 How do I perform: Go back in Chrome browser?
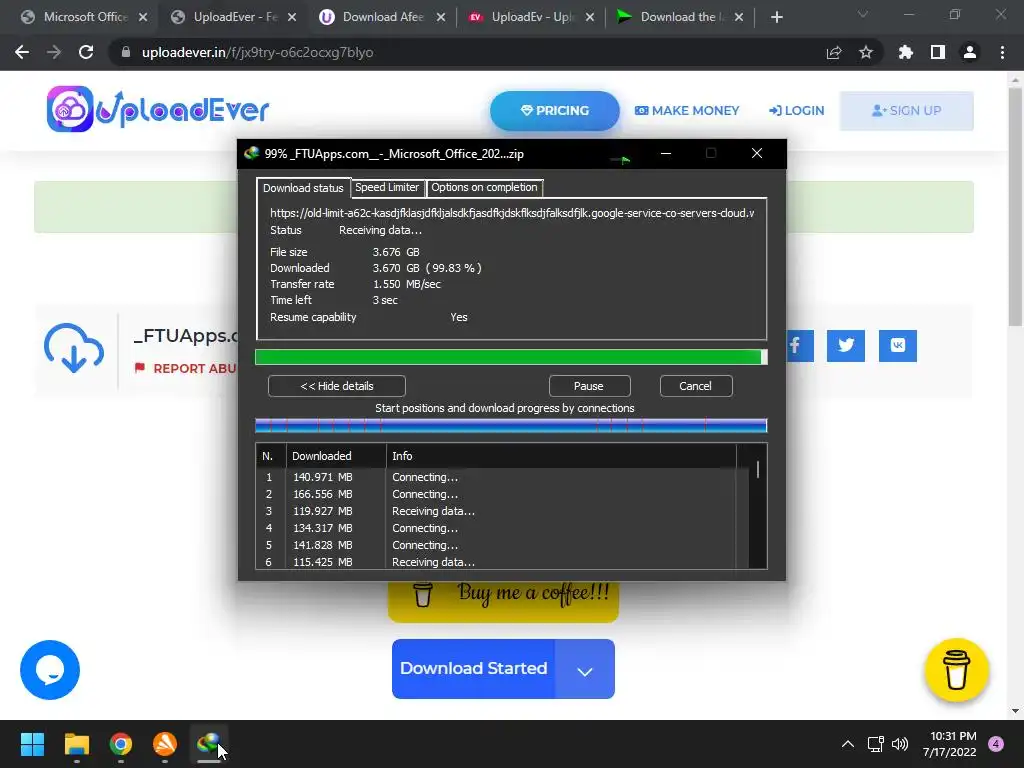22,52
